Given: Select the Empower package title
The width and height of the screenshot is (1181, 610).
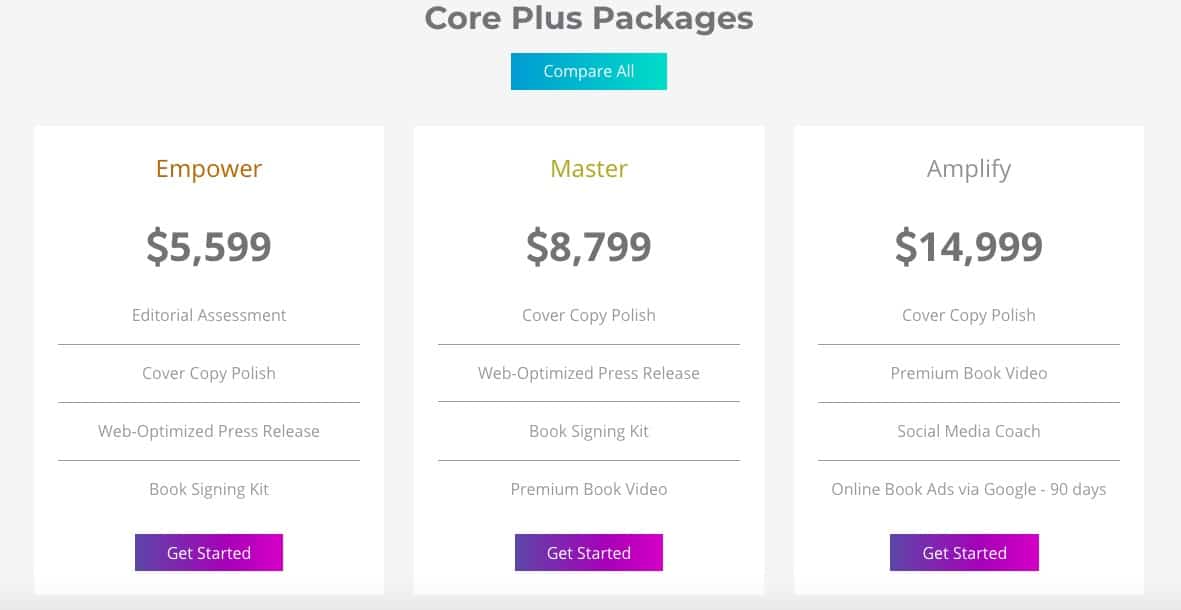Looking at the screenshot, I should coord(209,169).
